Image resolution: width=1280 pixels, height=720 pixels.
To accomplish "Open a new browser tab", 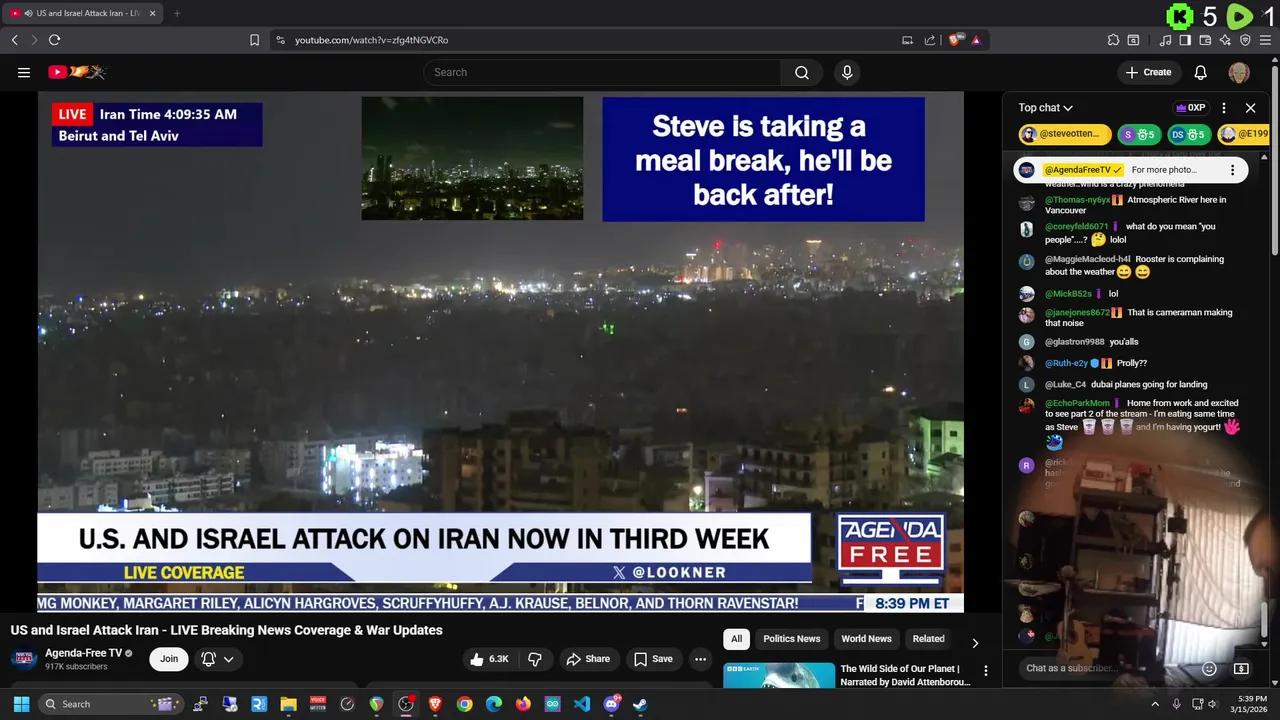I will pyautogui.click(x=177, y=13).
